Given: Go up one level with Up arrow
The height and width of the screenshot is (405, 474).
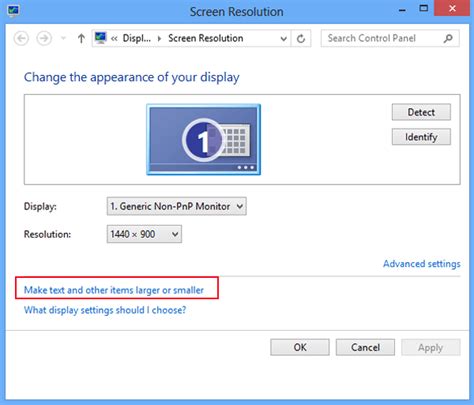Looking at the screenshot, I should pos(81,39).
